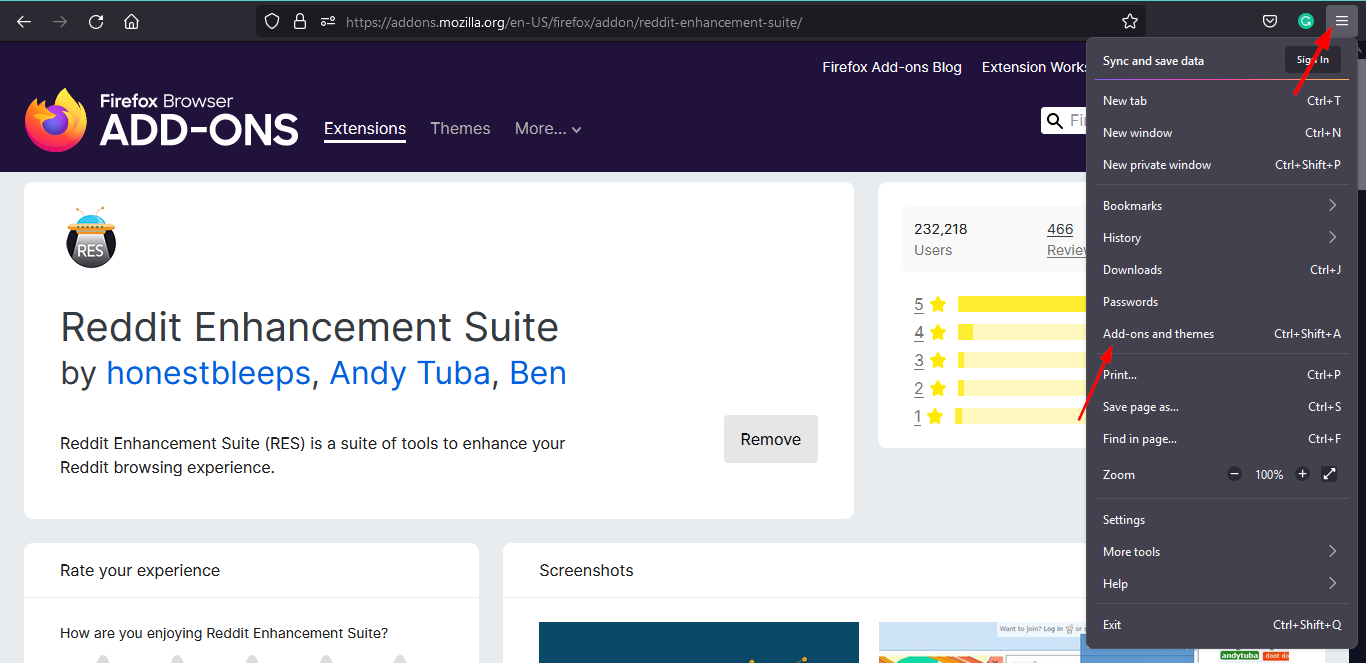Reload the page with refresh icon

click(x=96, y=21)
